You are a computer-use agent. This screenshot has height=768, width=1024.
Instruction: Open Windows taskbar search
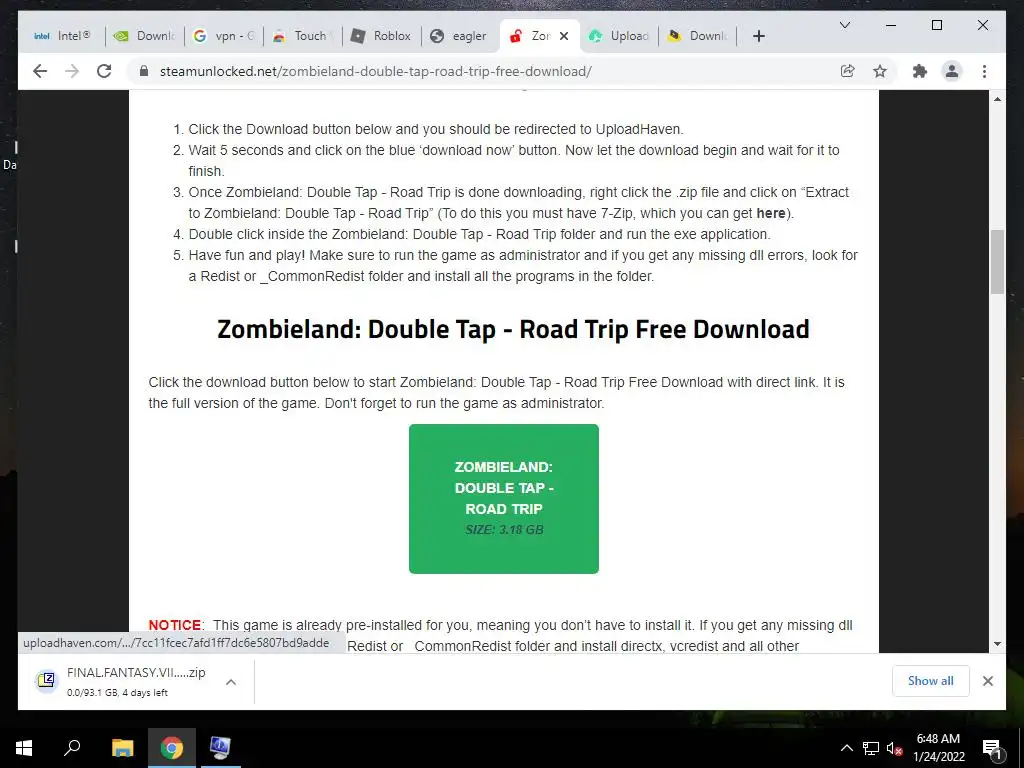72,748
